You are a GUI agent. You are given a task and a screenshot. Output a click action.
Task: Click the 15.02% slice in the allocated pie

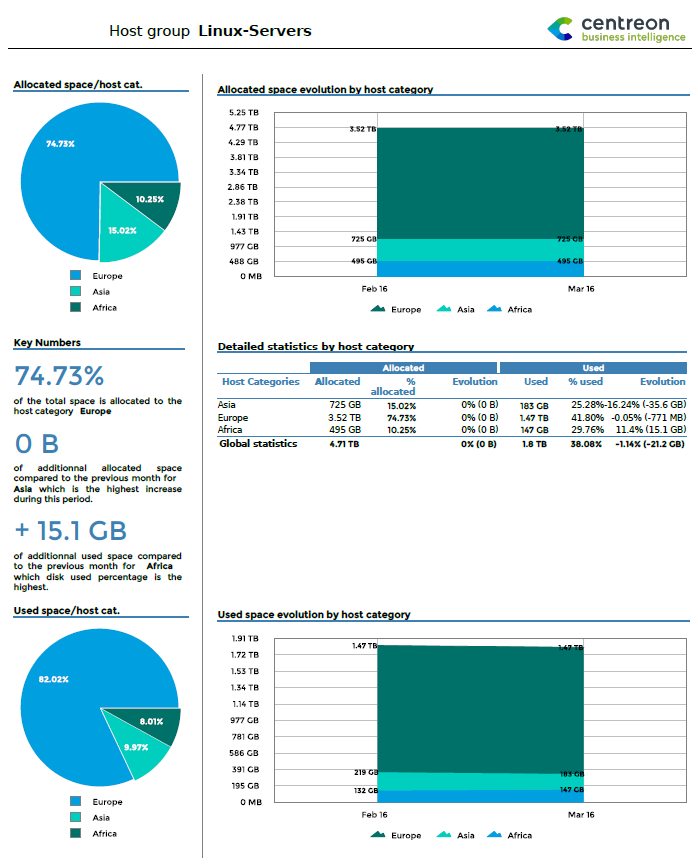[x=127, y=227]
